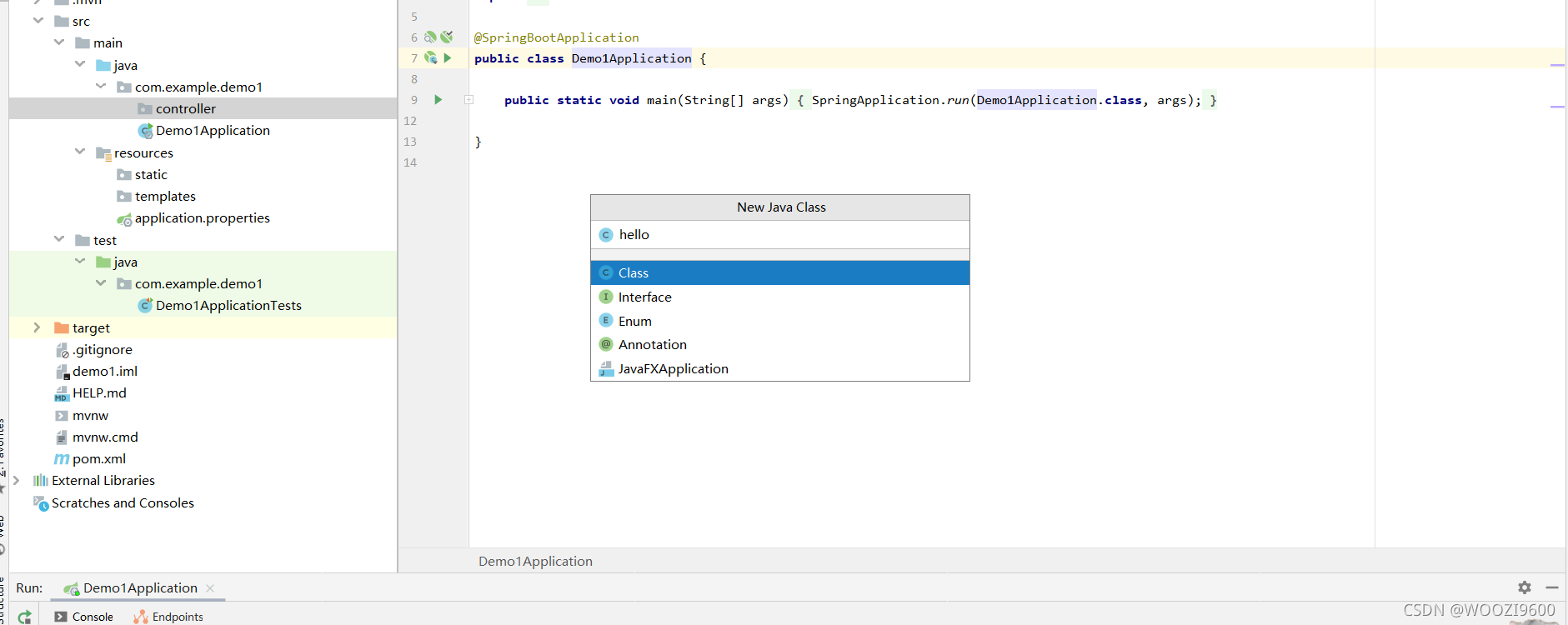1568x625 pixels.
Task: Click Scratches and Consoles icon
Action: tap(41, 502)
